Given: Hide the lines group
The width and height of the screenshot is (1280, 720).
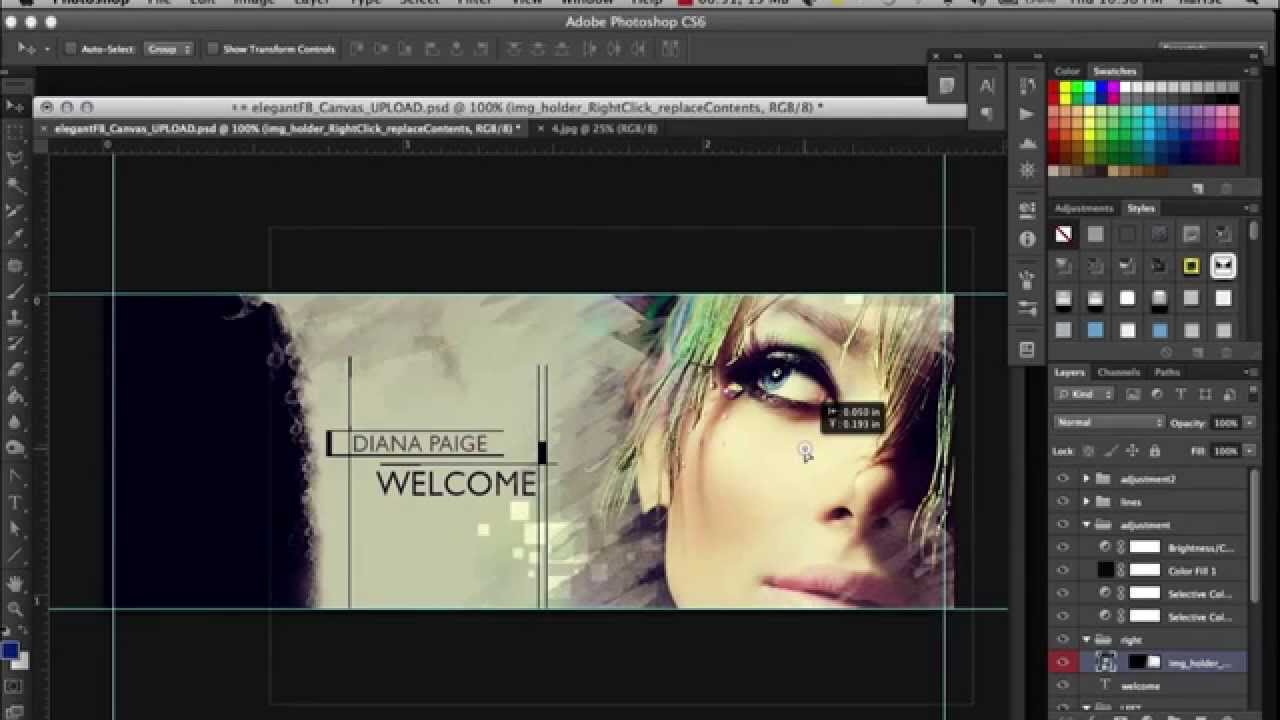Looking at the screenshot, I should coord(1063,502).
